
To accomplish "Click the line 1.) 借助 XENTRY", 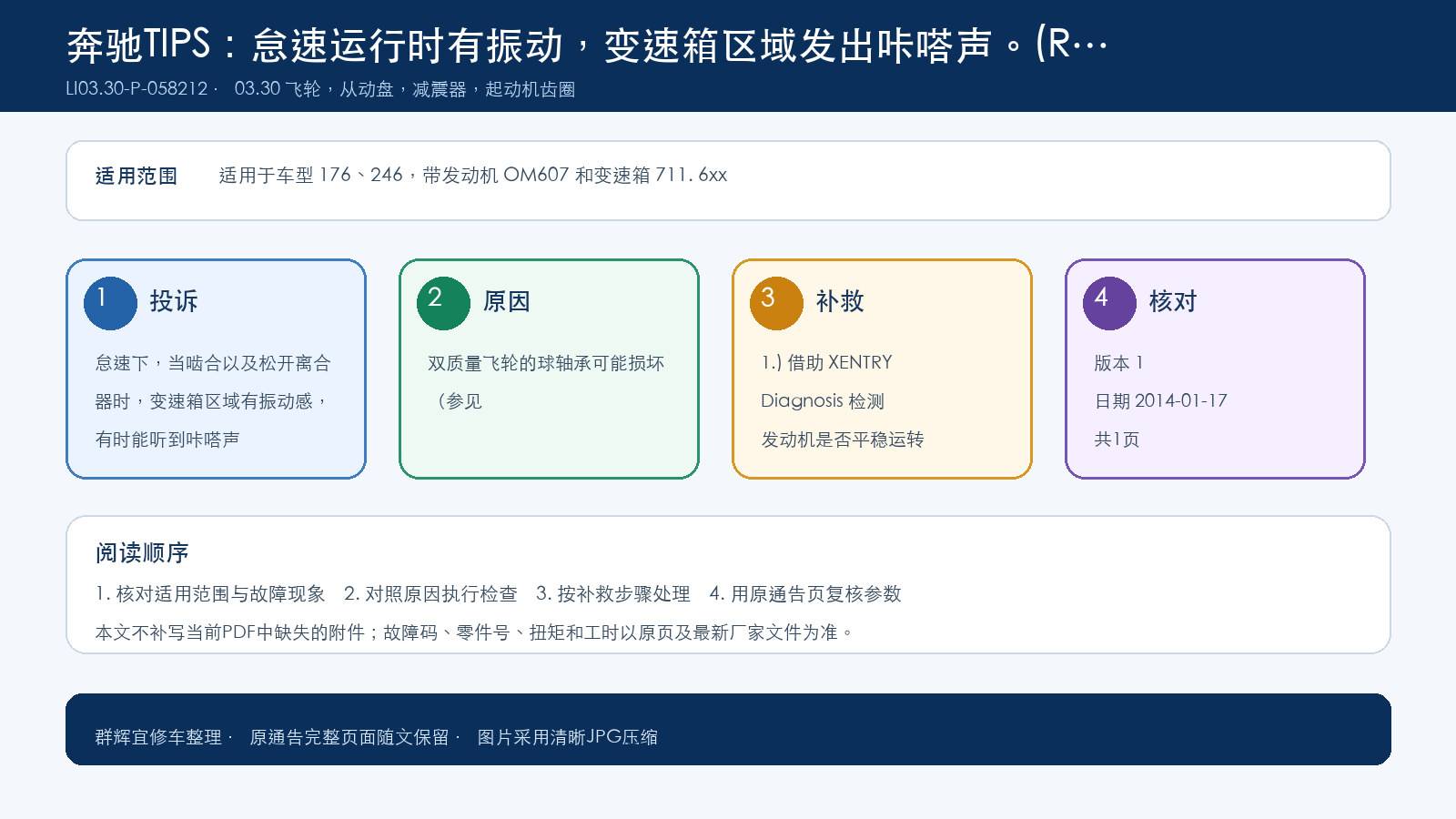I will click(x=826, y=363).
